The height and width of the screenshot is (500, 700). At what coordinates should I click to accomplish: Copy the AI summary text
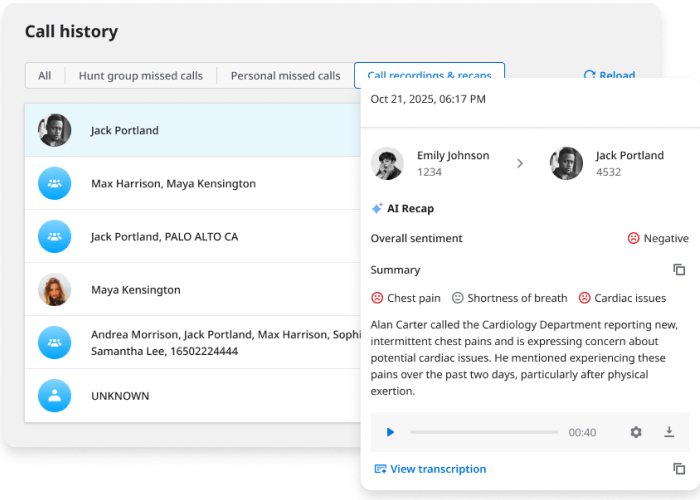[x=679, y=270]
